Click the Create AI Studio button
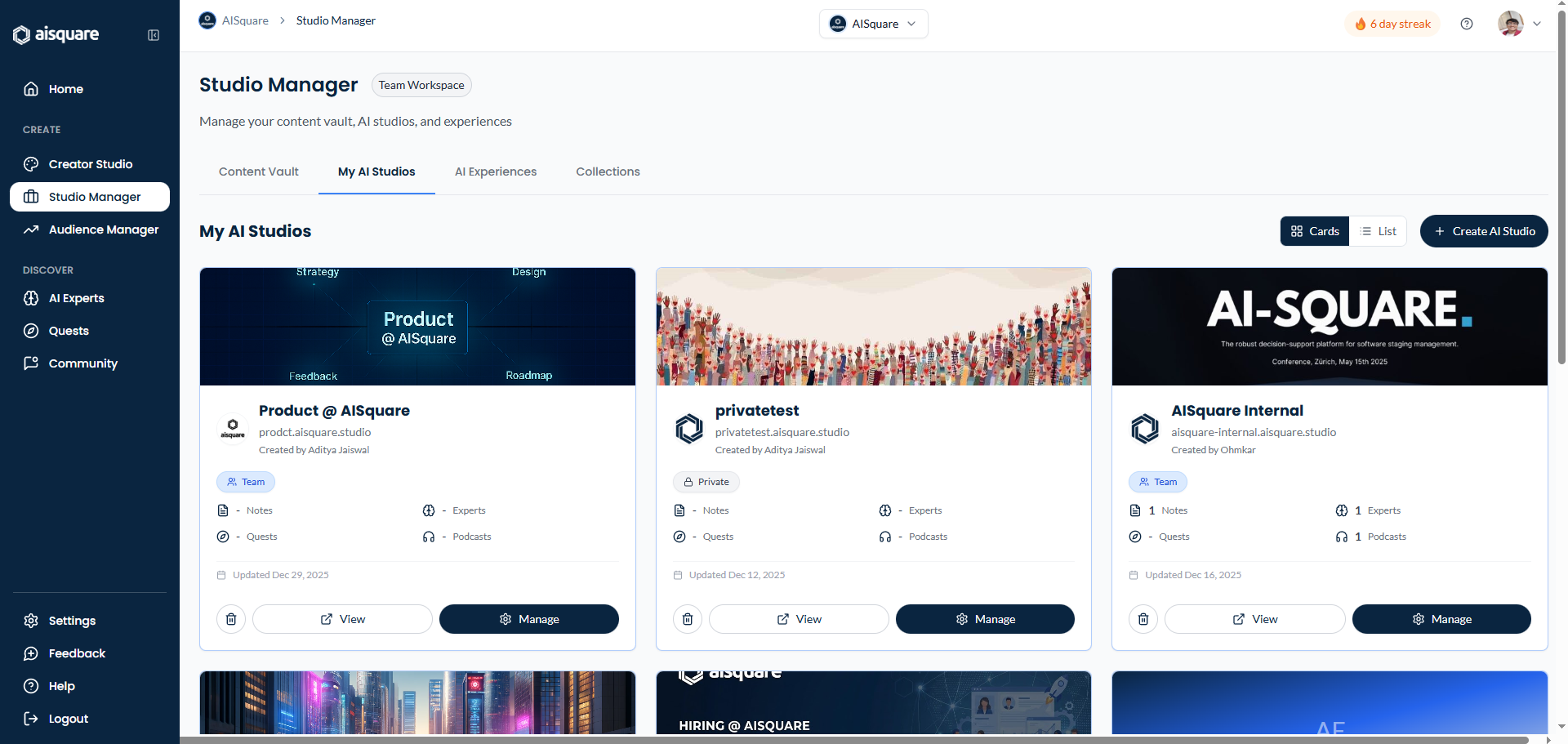Viewport: 1568px width, 744px height. point(1484,231)
